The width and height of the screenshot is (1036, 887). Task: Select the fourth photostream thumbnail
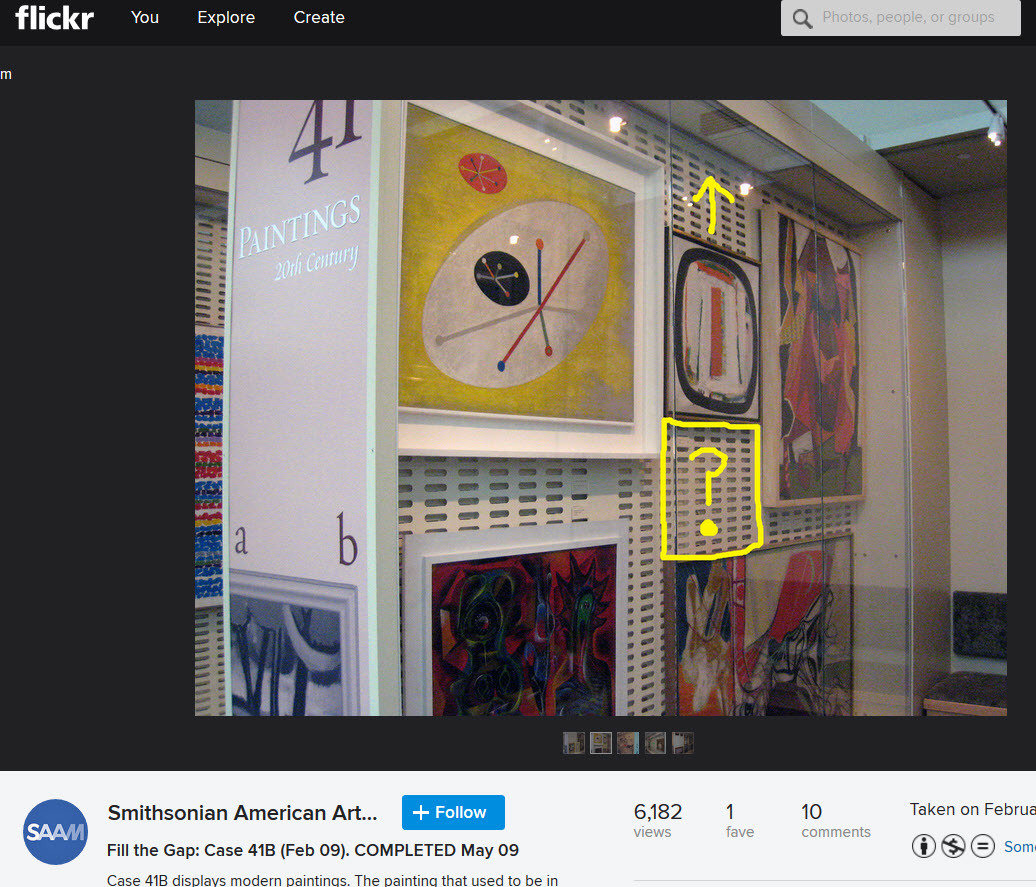[x=655, y=743]
